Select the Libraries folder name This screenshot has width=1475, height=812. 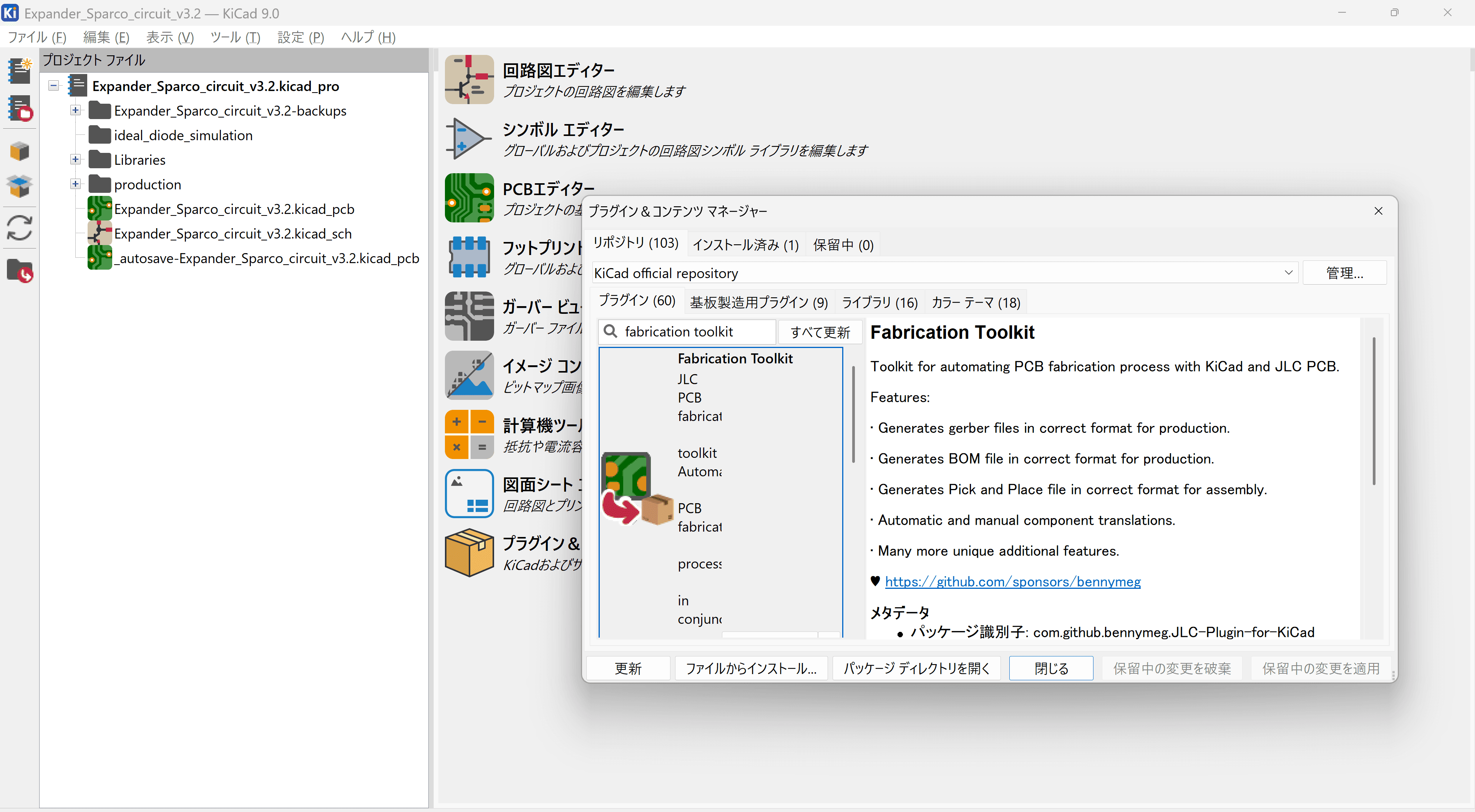[x=140, y=160]
